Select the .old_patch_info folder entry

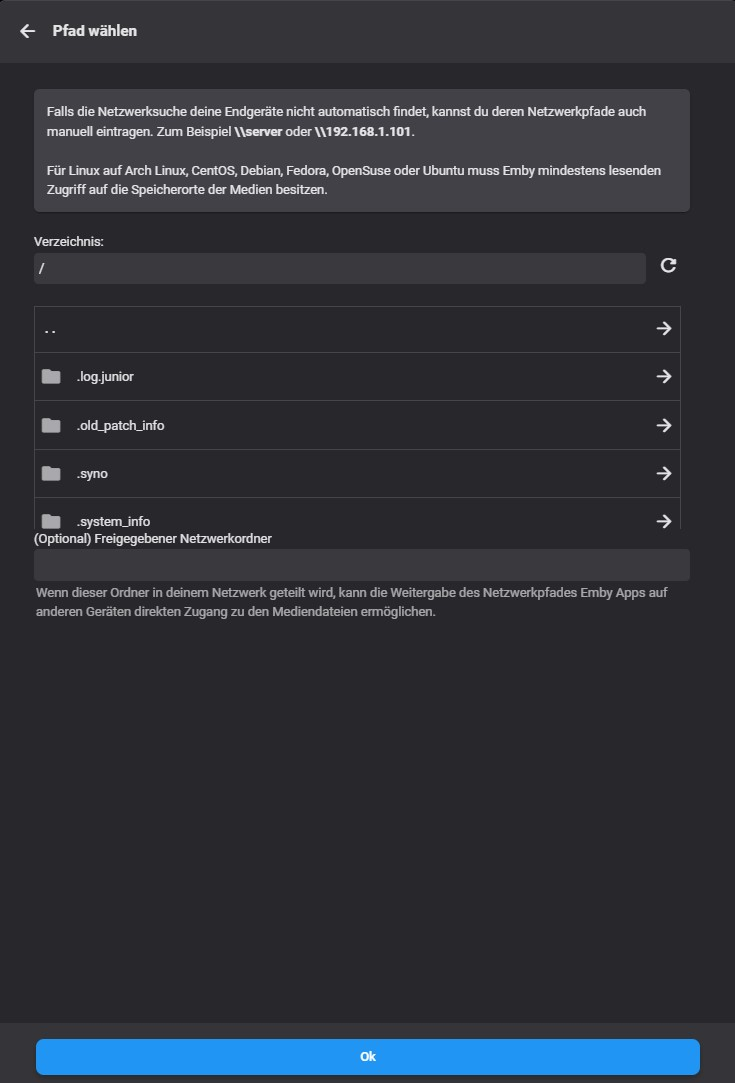120,425
